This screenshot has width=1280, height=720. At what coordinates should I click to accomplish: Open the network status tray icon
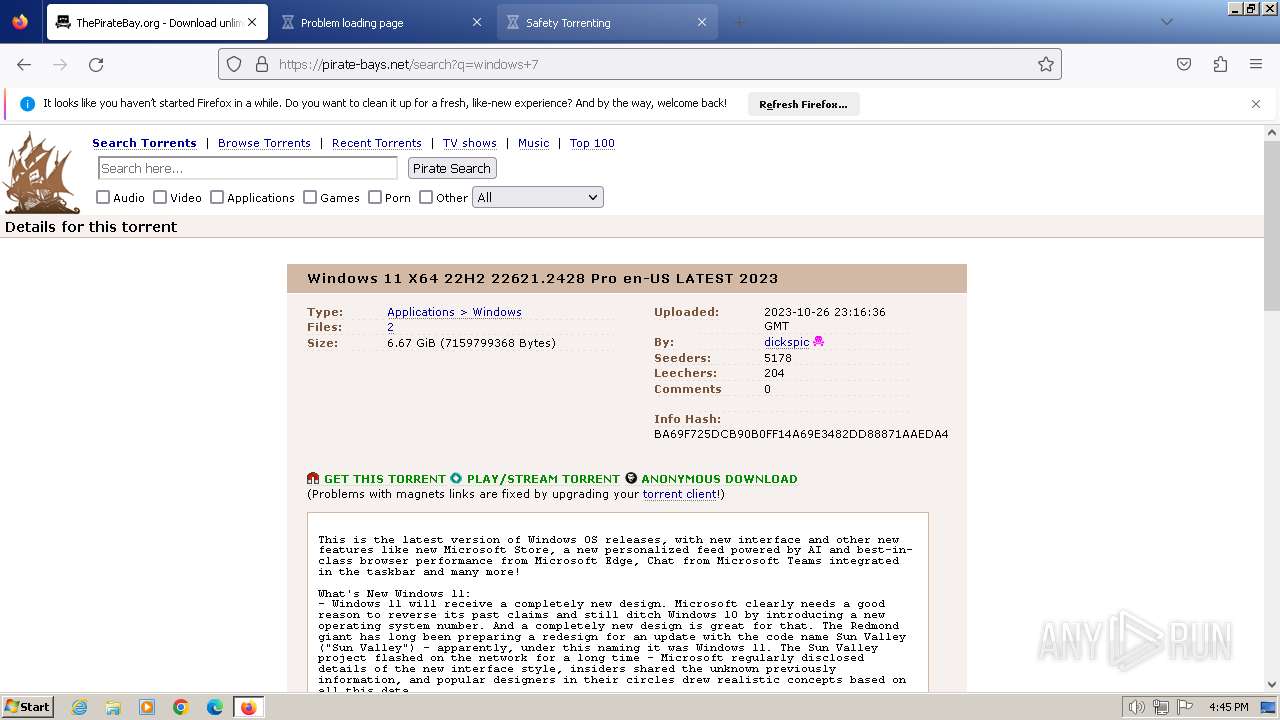tap(1161, 707)
